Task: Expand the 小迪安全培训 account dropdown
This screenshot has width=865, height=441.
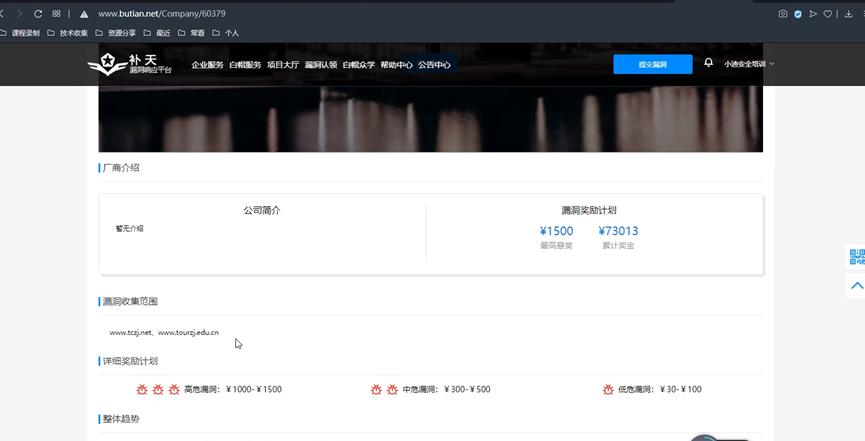Action: coord(749,64)
